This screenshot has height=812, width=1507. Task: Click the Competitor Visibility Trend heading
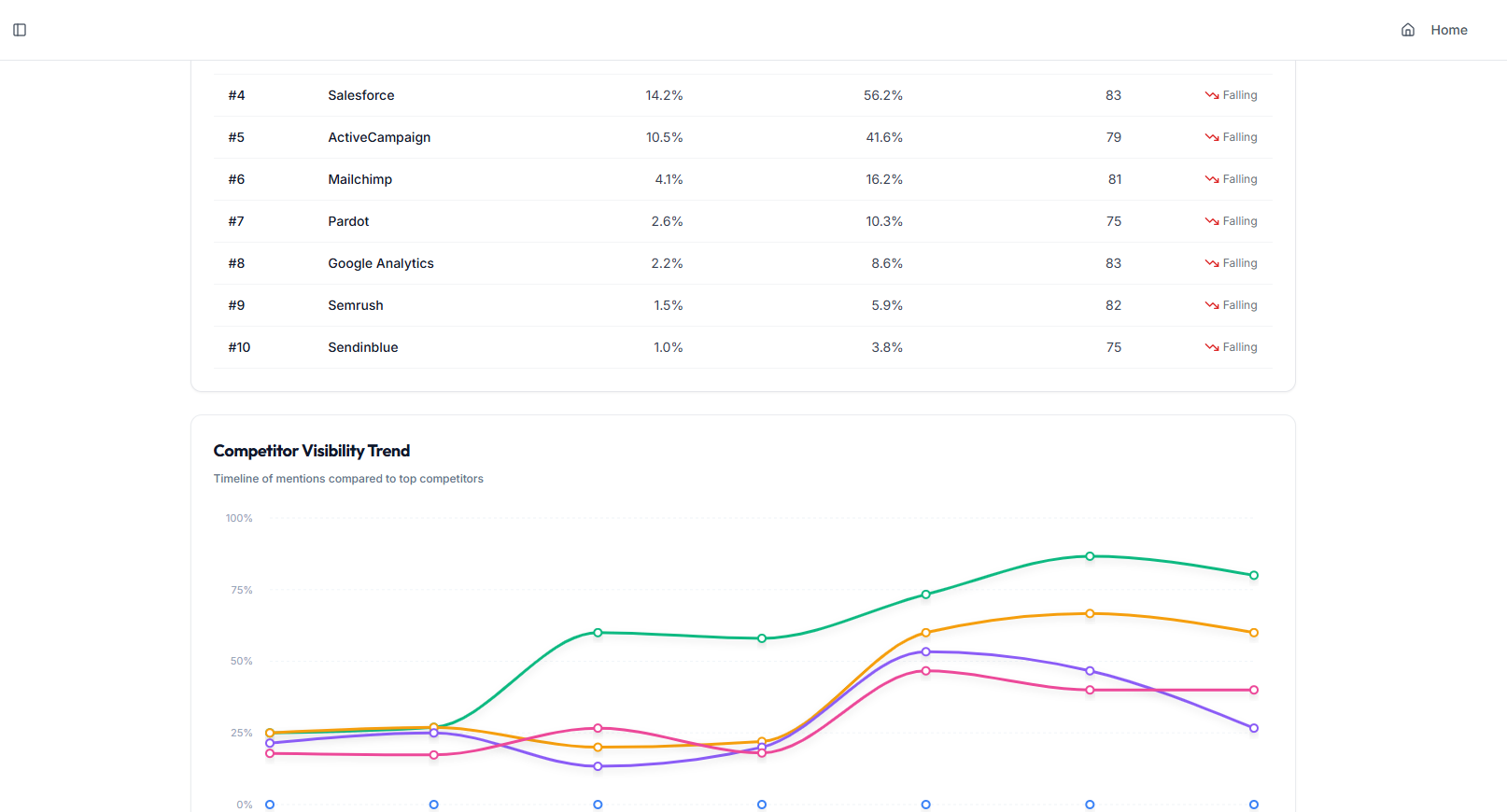click(312, 451)
